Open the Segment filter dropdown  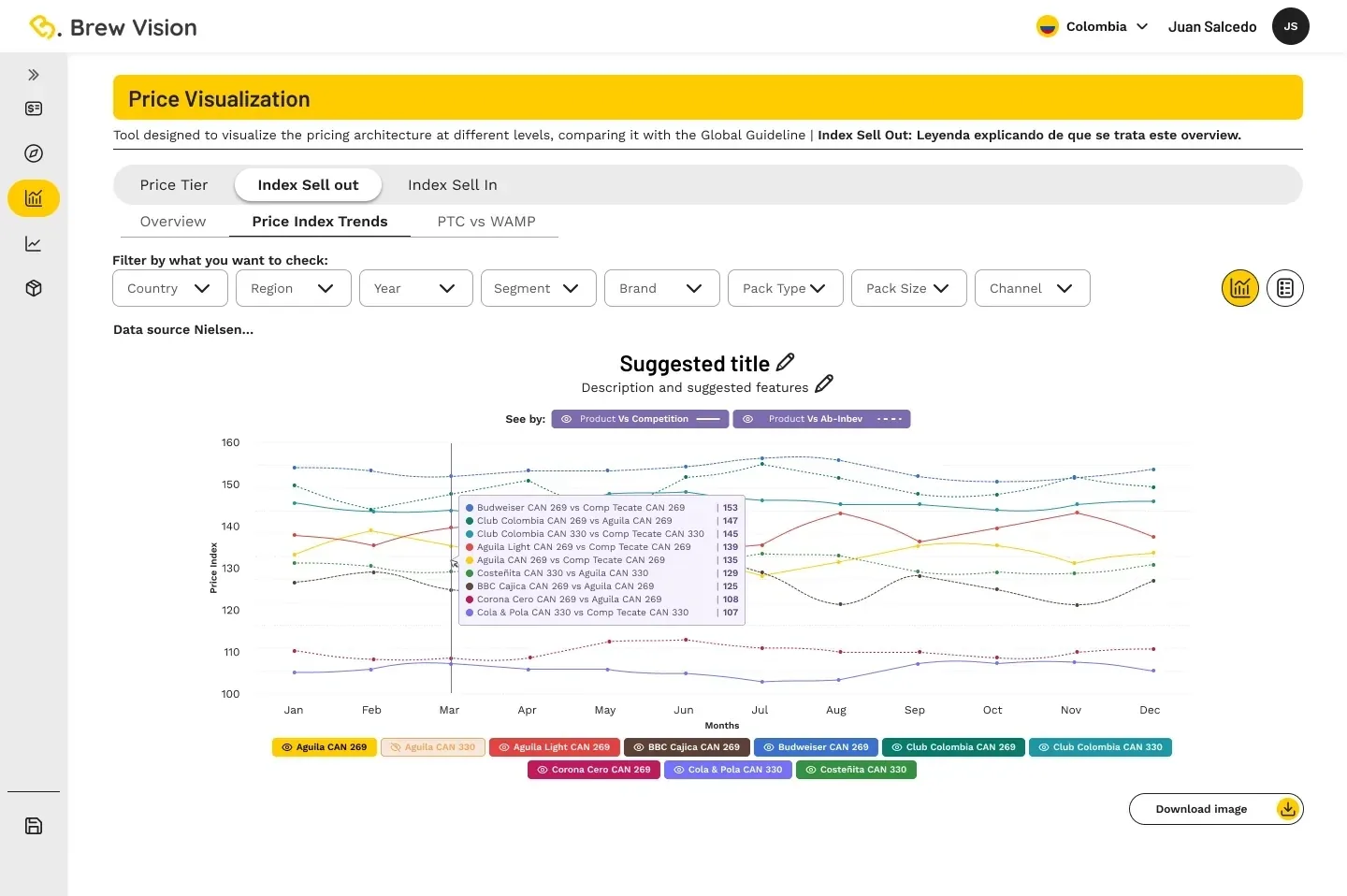[x=538, y=288]
